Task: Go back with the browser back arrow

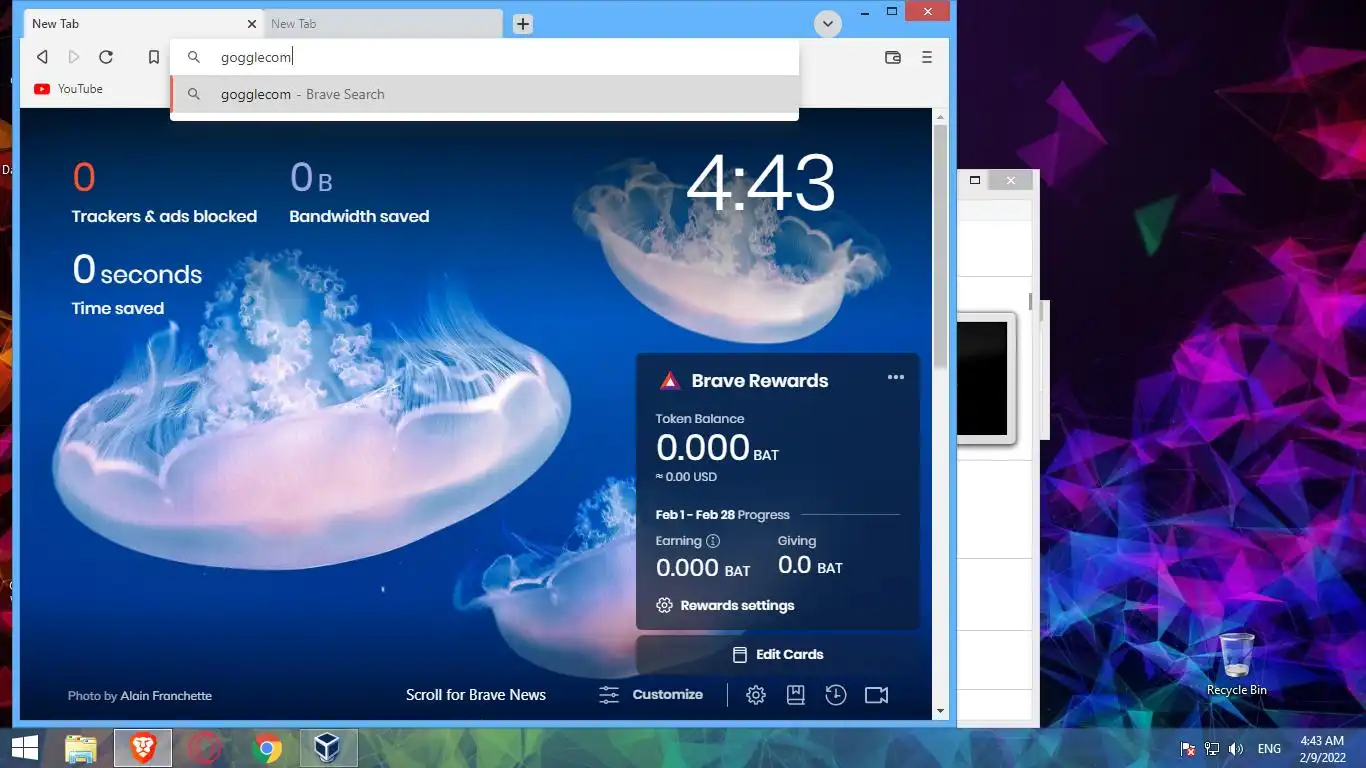Action: coord(42,57)
